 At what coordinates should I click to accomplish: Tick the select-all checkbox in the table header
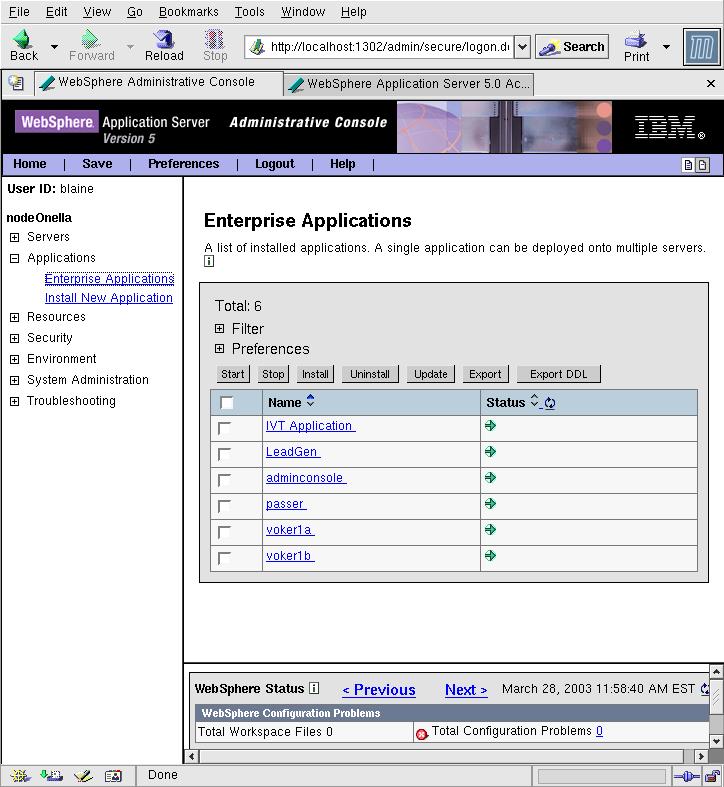point(226,403)
